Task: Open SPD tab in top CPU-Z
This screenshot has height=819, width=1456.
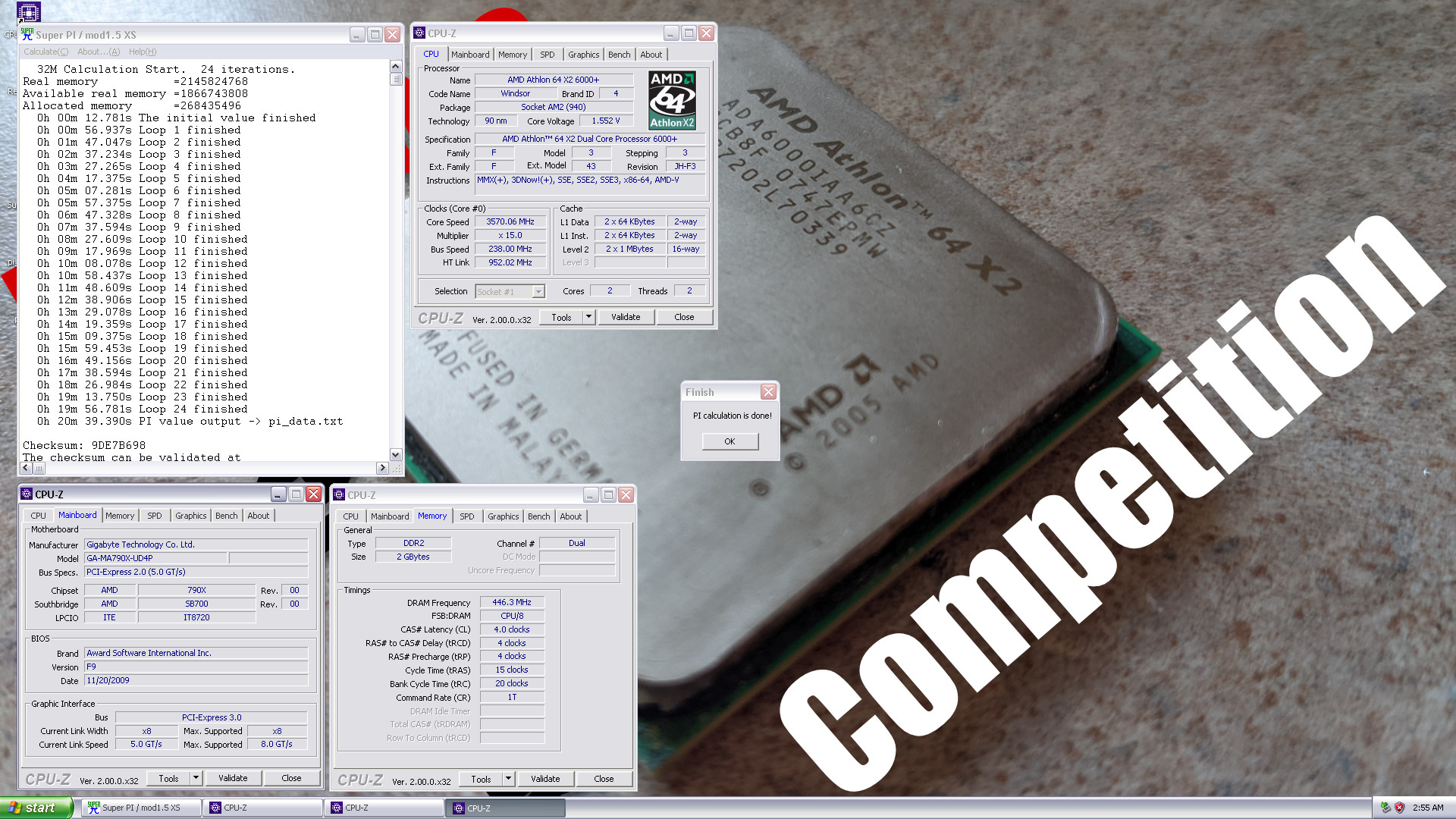Action: click(x=548, y=55)
